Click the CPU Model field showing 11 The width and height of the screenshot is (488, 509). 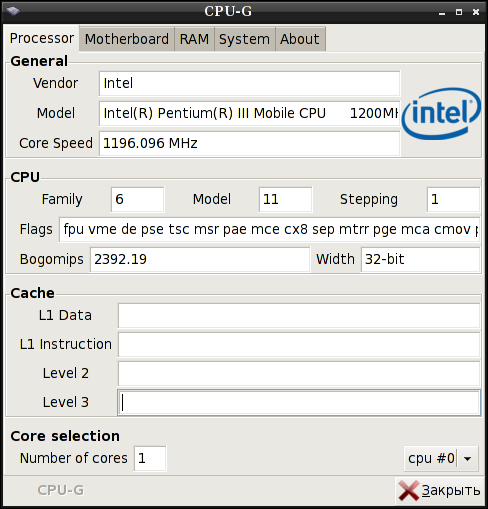pyautogui.click(x=285, y=199)
